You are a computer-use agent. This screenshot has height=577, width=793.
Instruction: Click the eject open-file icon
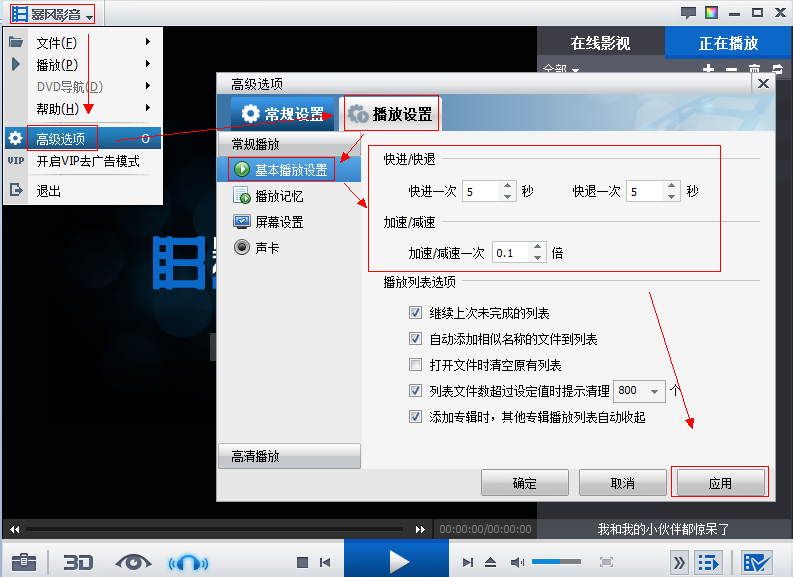coord(490,562)
